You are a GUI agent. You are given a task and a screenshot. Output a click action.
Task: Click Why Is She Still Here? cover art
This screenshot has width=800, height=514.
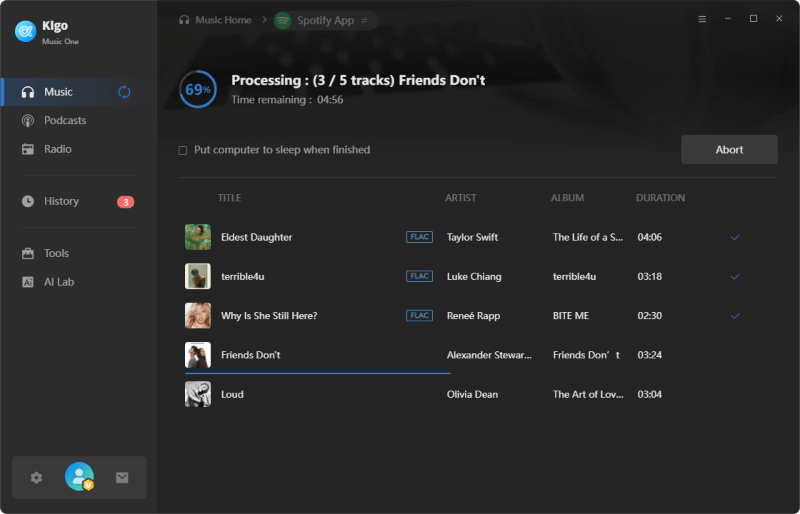click(x=198, y=315)
